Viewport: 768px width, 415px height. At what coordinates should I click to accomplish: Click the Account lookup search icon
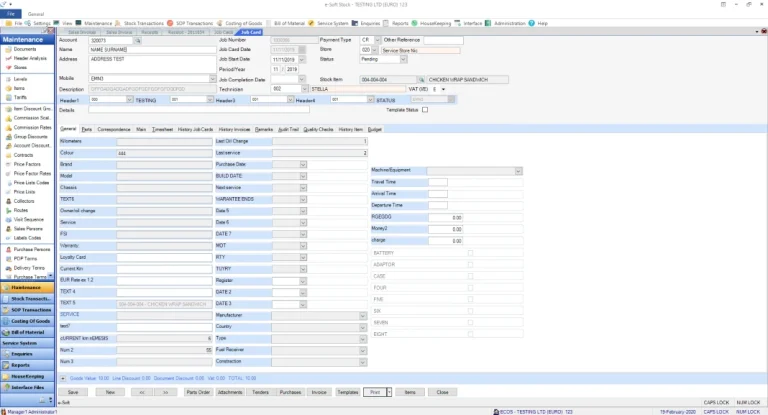(x=138, y=40)
